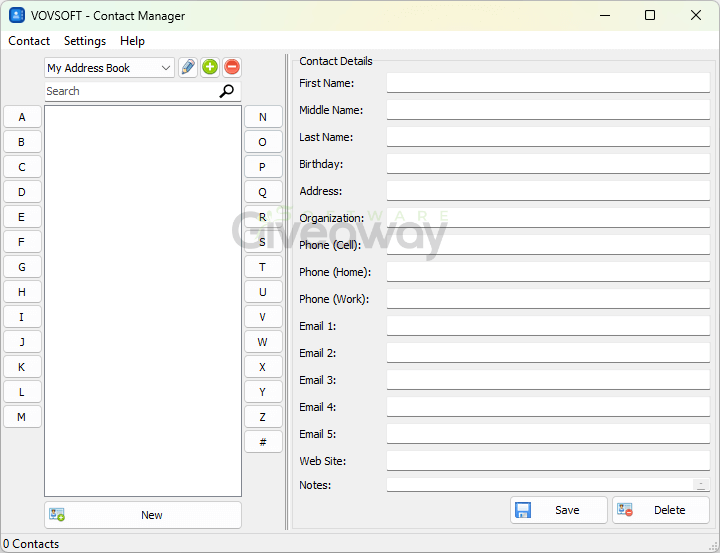Save the contact details
The width and height of the screenshot is (720, 553).
558,510
